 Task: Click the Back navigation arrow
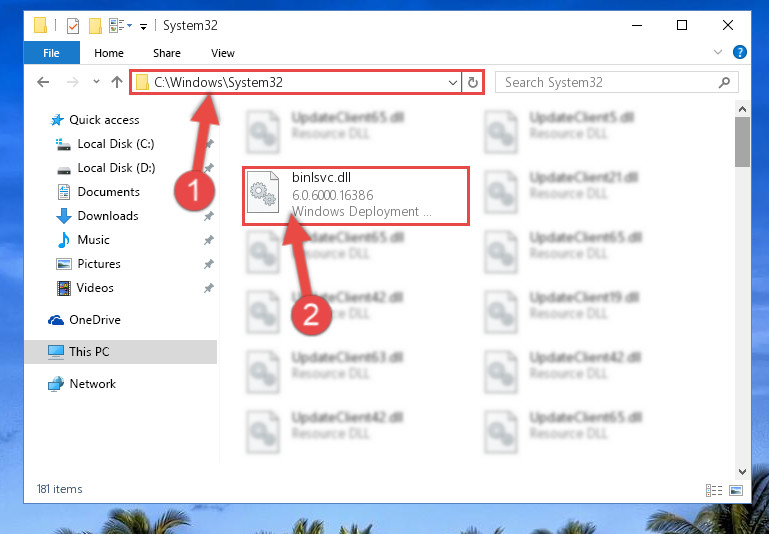tap(43, 82)
